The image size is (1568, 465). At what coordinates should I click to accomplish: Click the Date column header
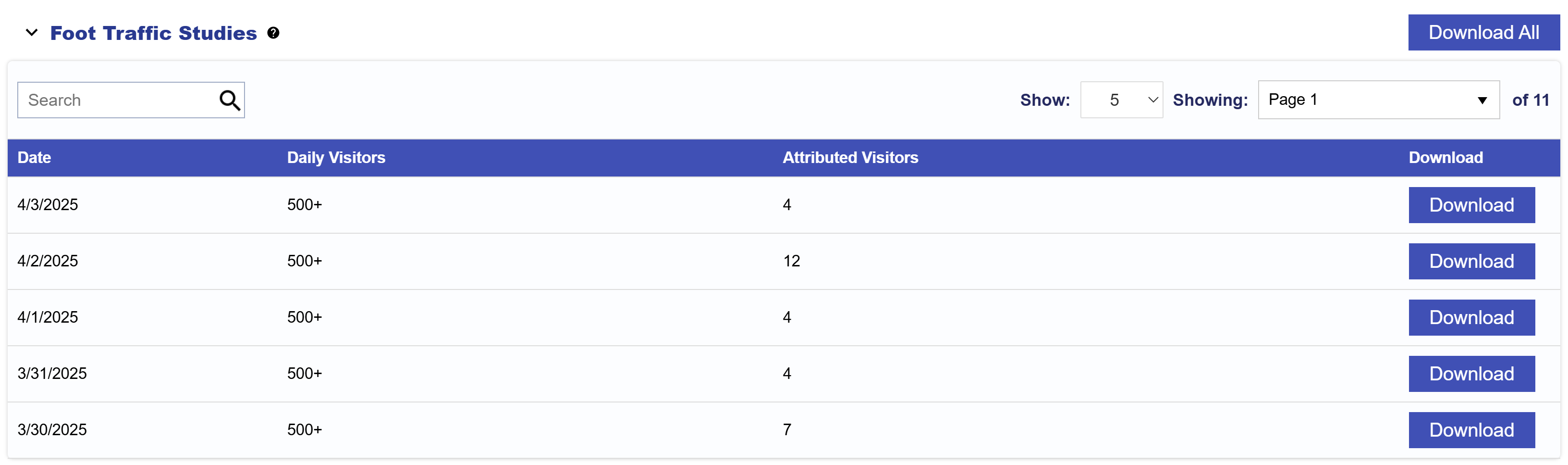click(x=34, y=158)
